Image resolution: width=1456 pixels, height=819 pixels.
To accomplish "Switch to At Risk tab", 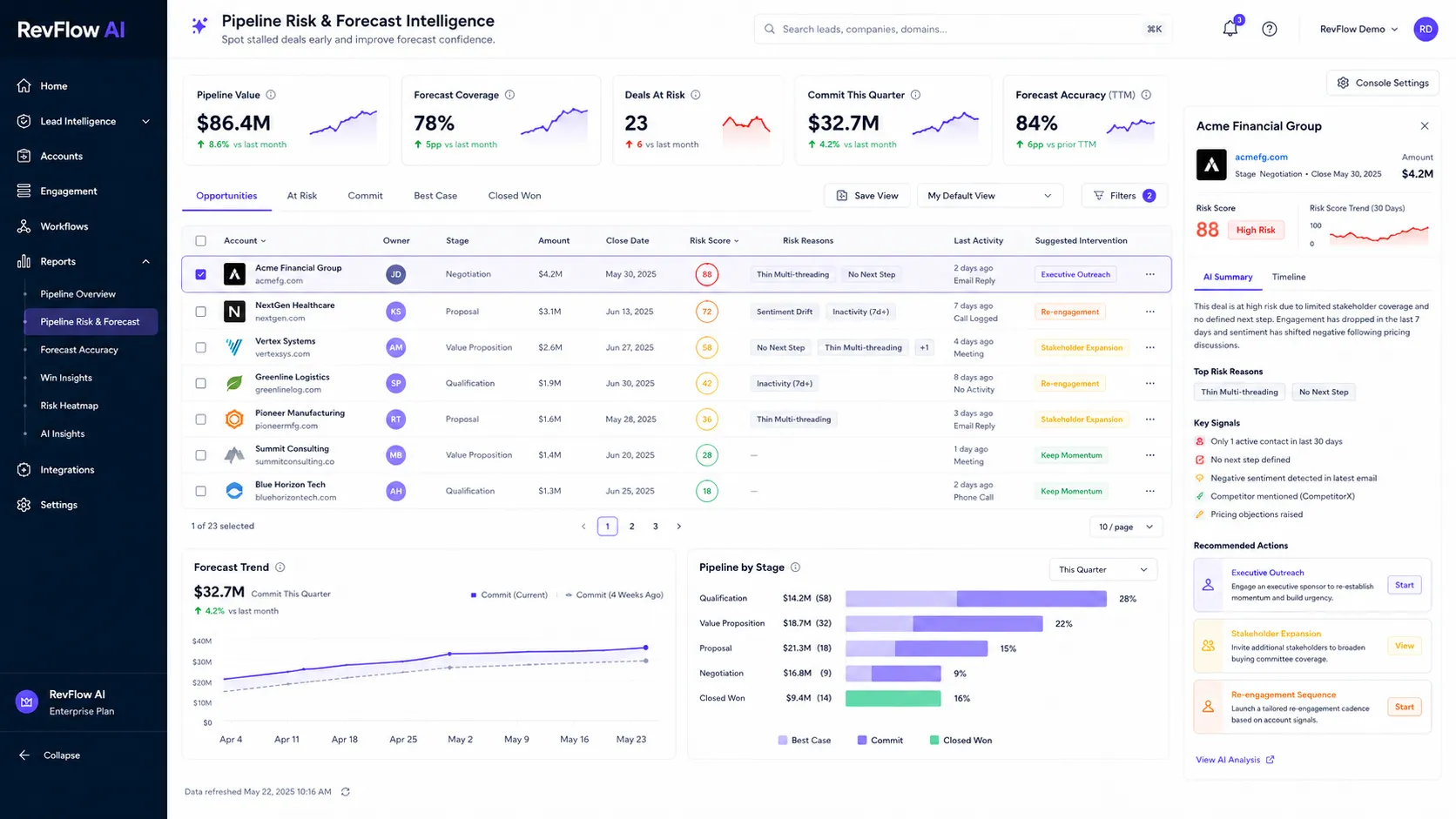I will coord(302,196).
